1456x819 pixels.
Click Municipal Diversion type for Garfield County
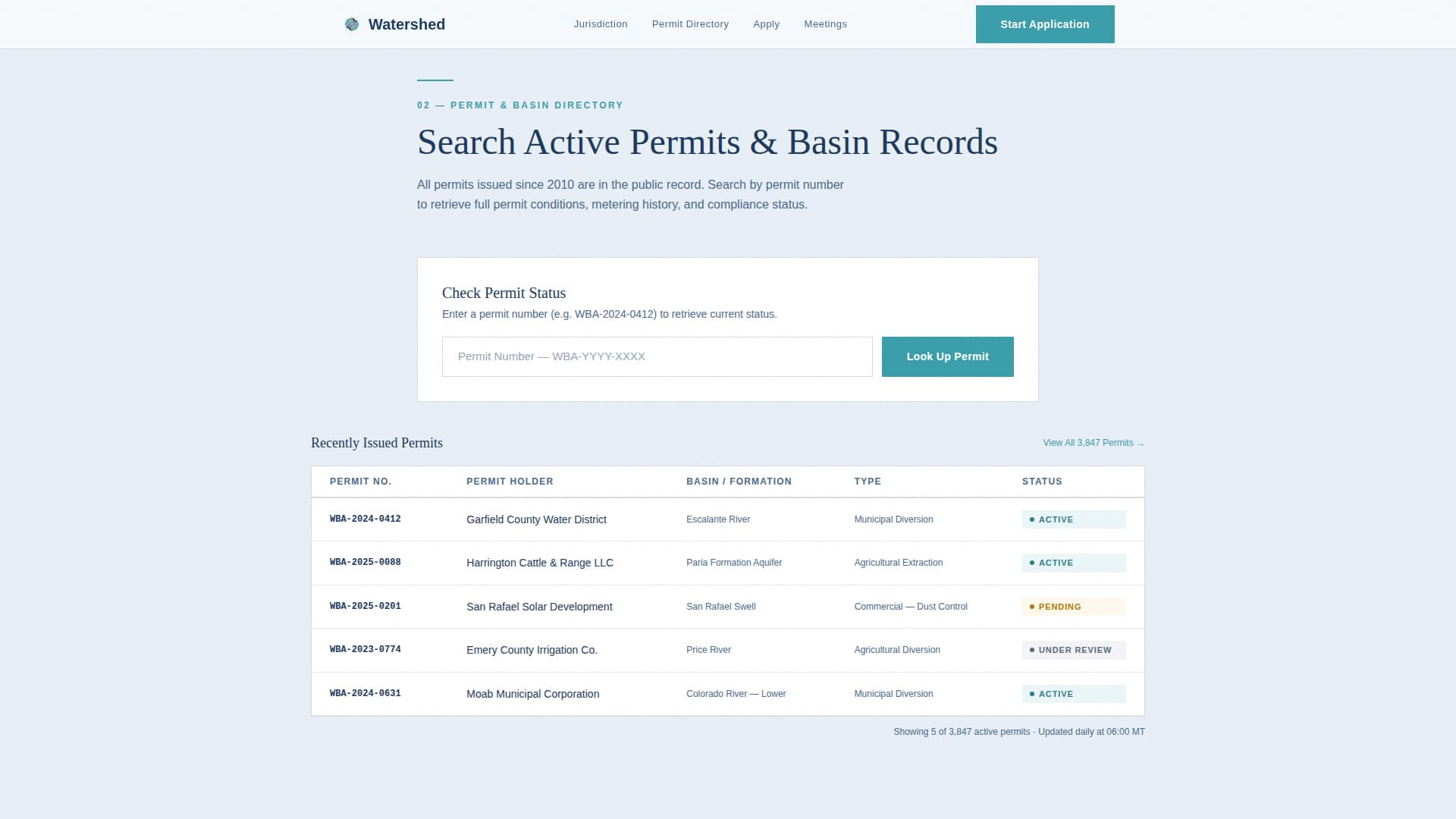894,519
